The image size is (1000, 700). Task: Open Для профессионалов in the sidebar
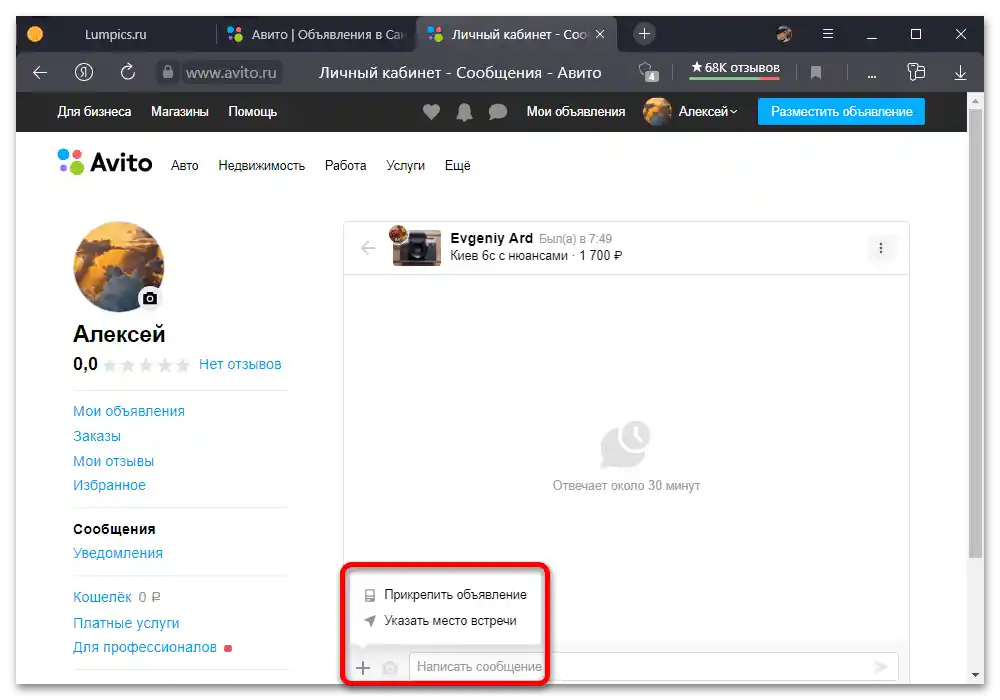click(x=145, y=648)
